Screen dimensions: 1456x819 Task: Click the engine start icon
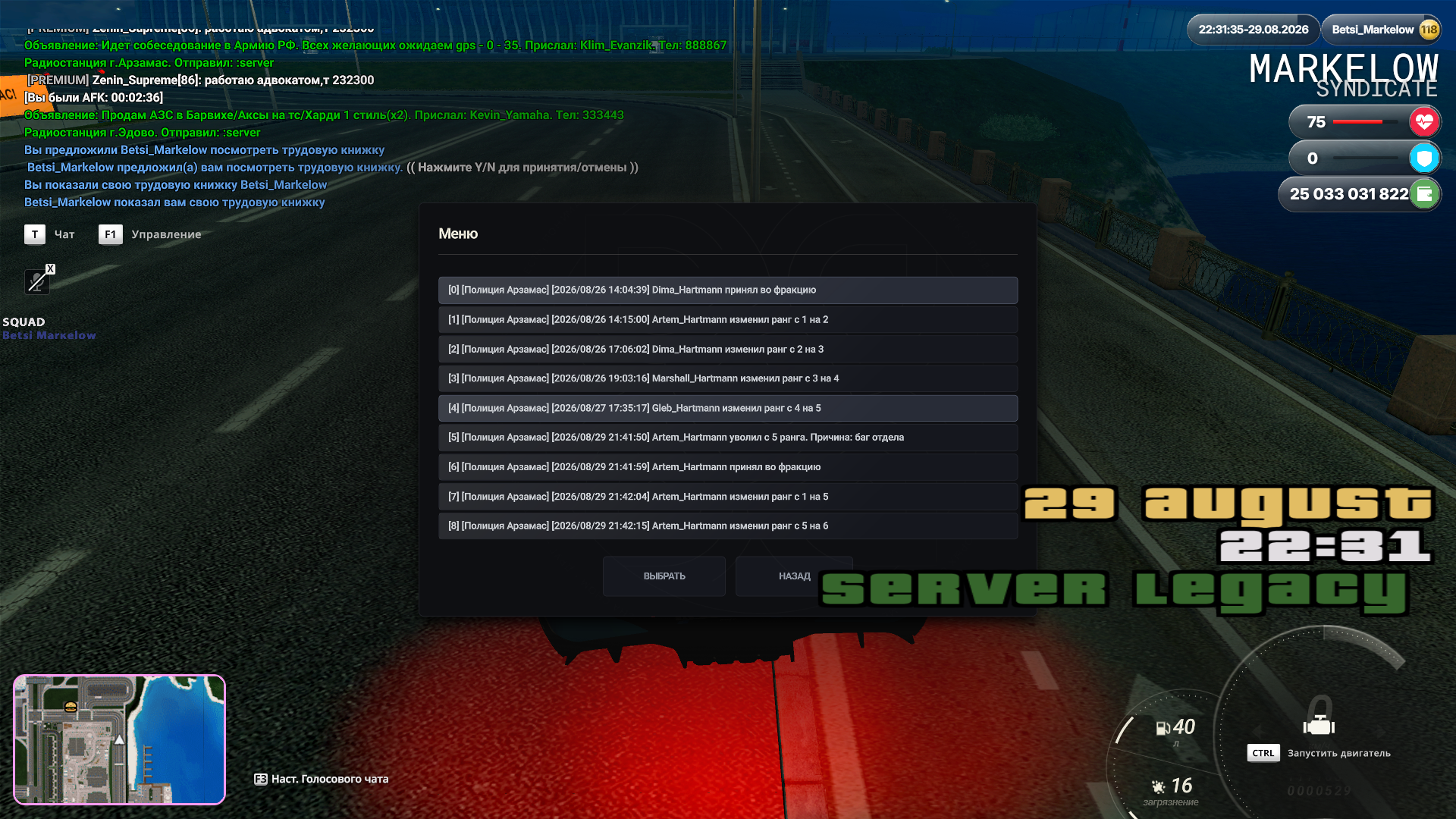click(x=1319, y=725)
